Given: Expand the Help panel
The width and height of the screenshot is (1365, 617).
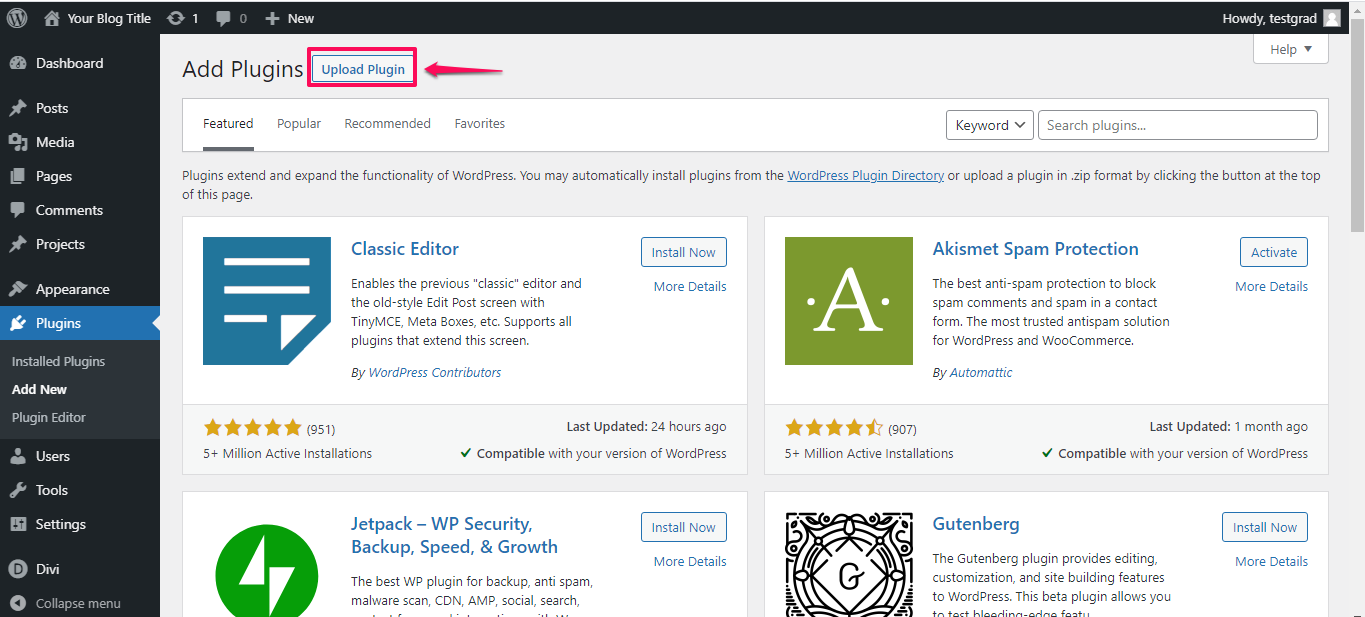Looking at the screenshot, I should pyautogui.click(x=1290, y=48).
